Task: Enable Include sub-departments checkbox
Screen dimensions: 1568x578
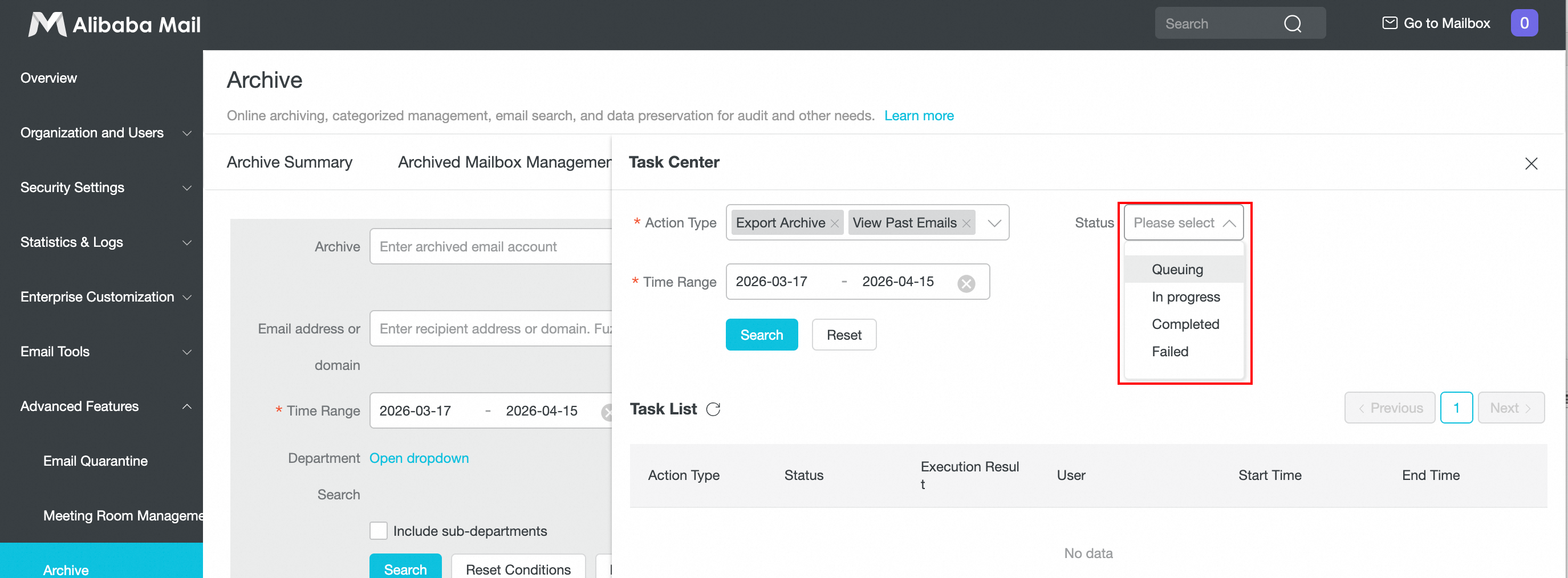Action: tap(378, 531)
